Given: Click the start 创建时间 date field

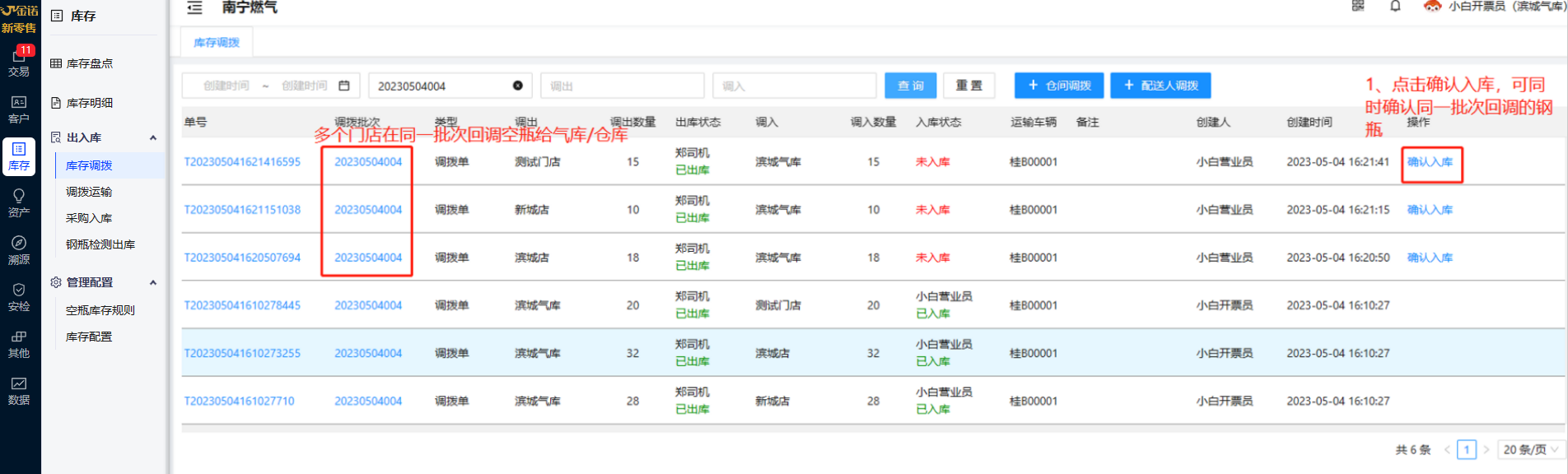Looking at the screenshot, I should click(226, 86).
